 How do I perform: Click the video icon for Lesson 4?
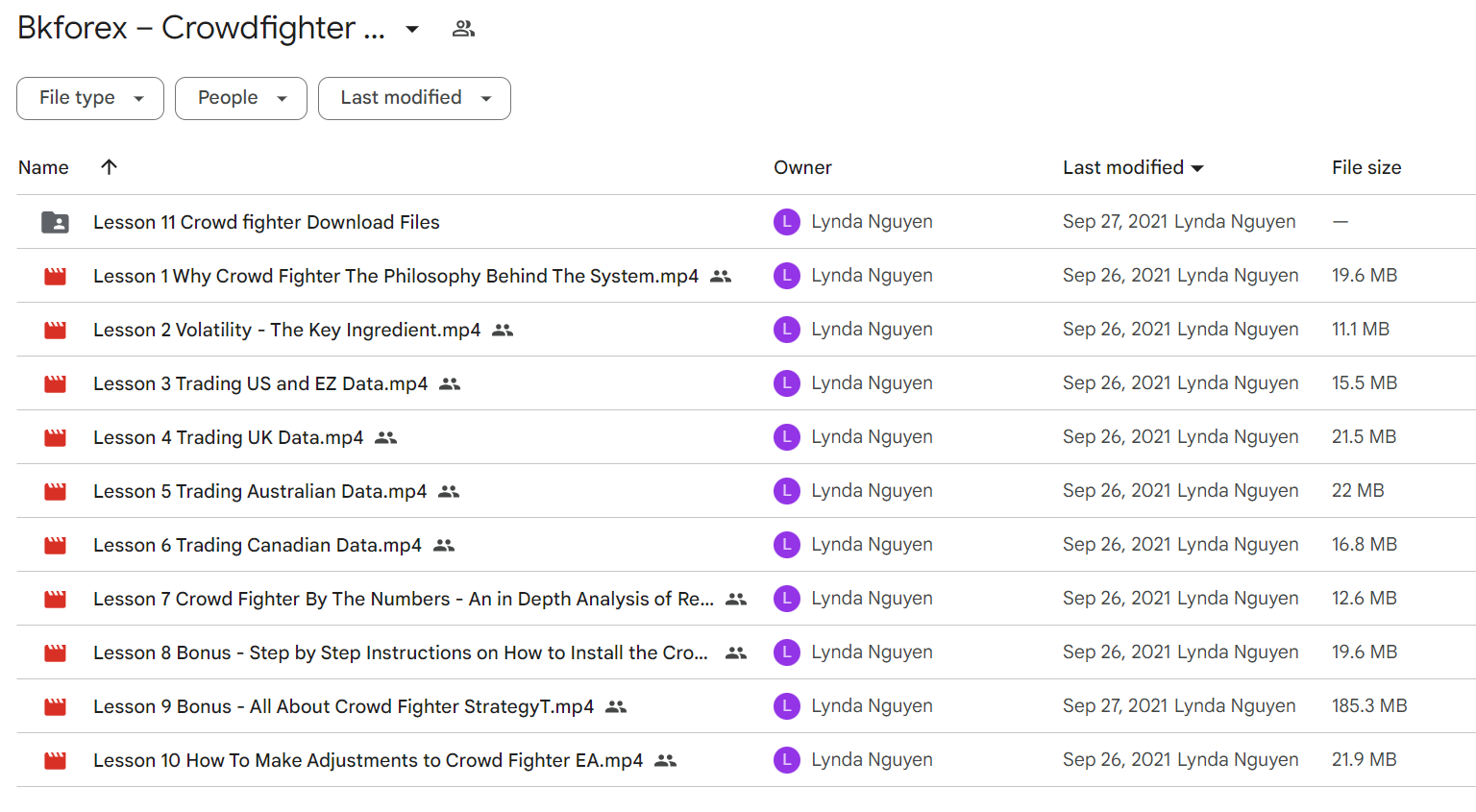pos(55,437)
